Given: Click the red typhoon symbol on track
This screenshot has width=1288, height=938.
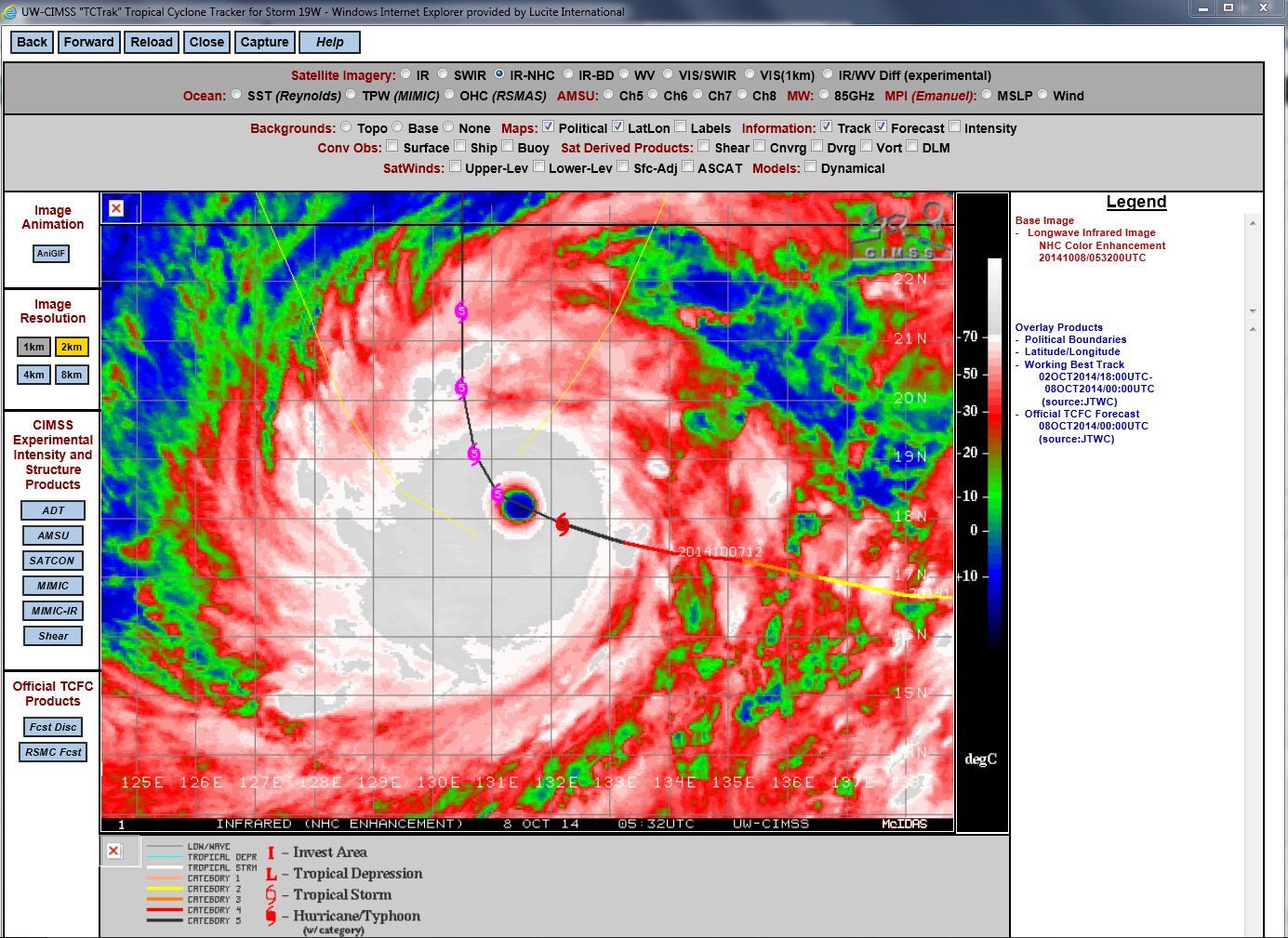Looking at the screenshot, I should click(562, 525).
